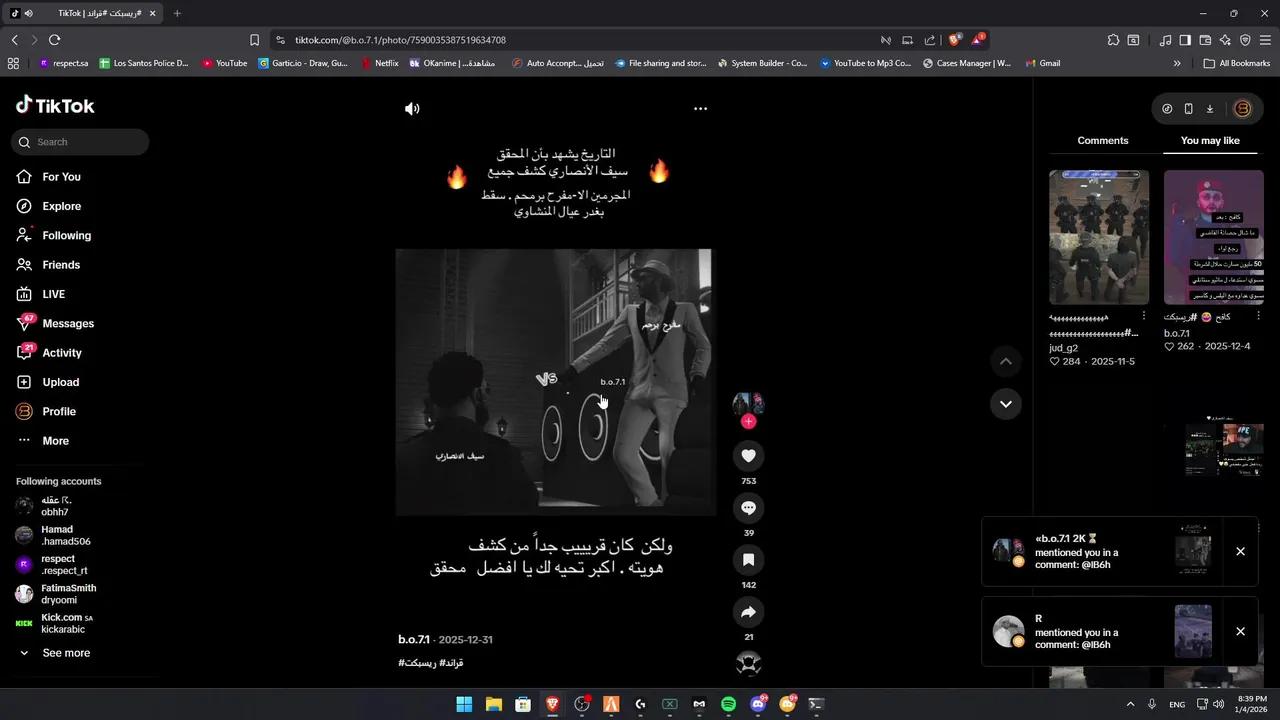
Task: Open the Brave Wallet icon
Action: click(1205, 40)
